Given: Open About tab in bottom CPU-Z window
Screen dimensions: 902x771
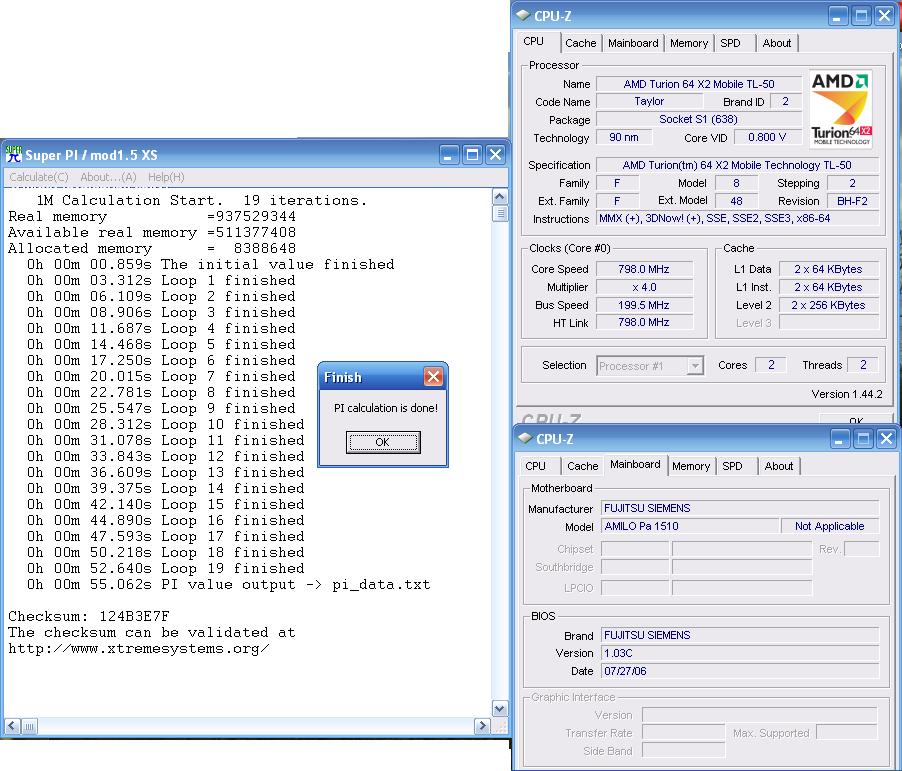Looking at the screenshot, I should 779,466.
